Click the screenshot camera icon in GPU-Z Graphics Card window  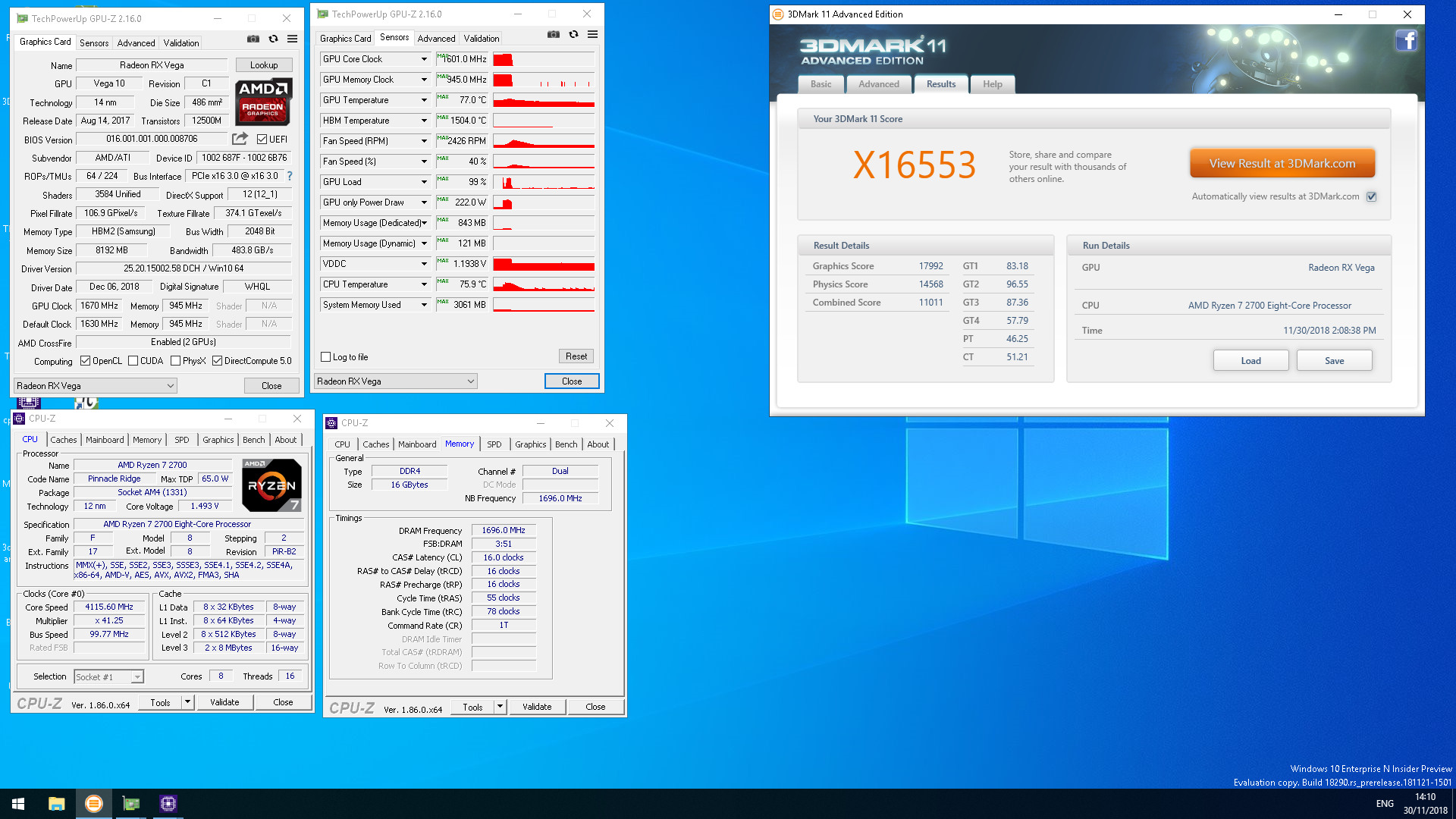point(253,39)
